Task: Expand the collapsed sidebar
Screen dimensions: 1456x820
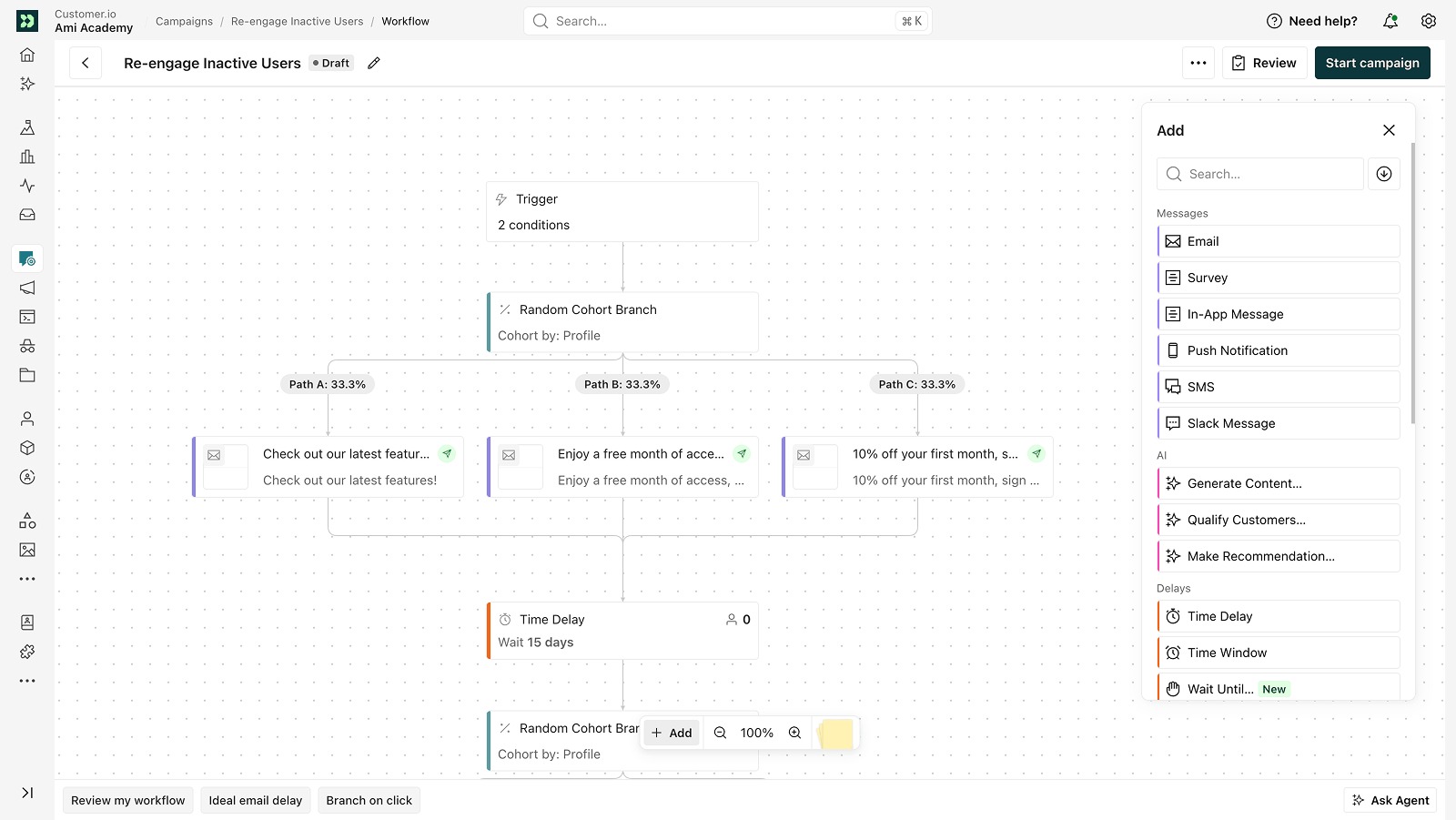Action: 27,793
